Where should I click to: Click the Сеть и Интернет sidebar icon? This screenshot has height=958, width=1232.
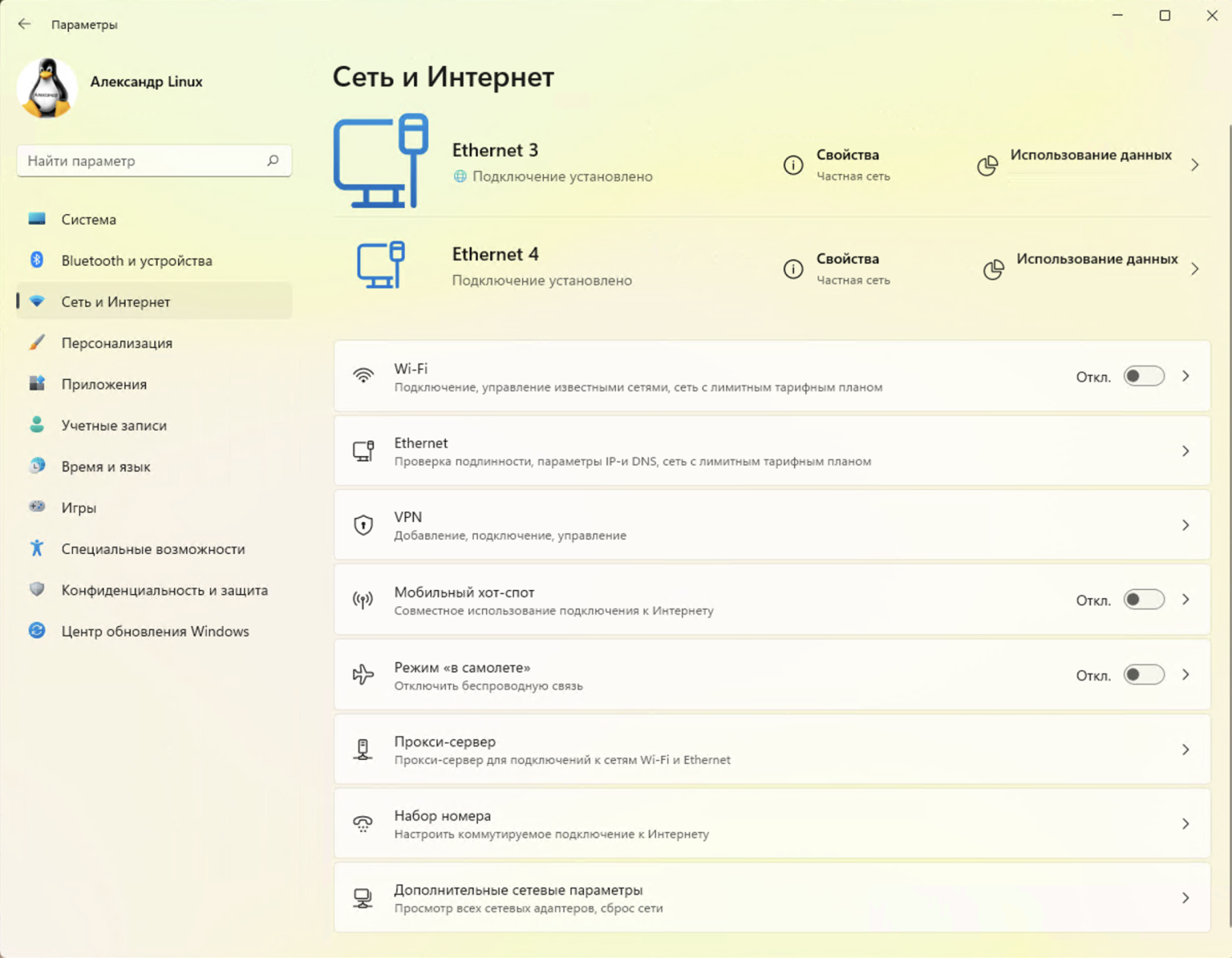pos(37,301)
